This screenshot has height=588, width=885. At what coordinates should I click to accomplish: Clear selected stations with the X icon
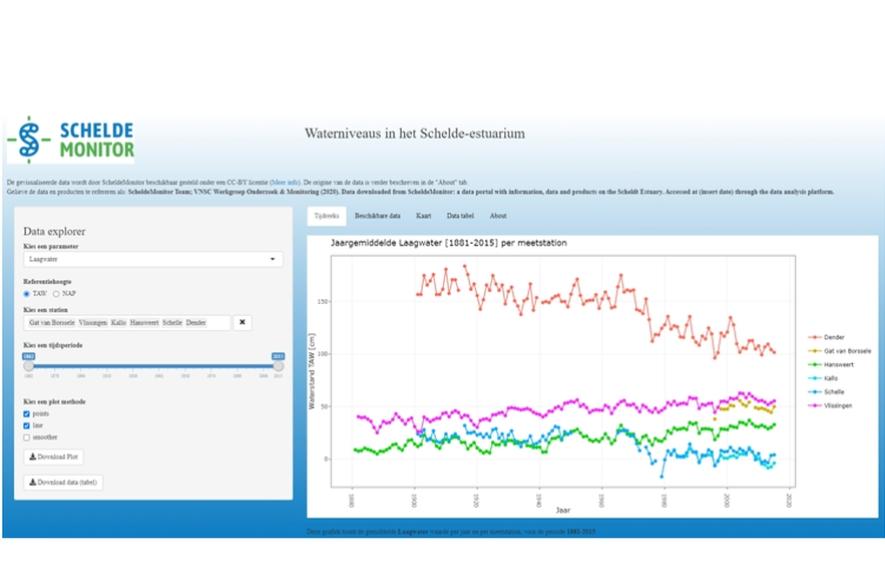click(x=242, y=323)
